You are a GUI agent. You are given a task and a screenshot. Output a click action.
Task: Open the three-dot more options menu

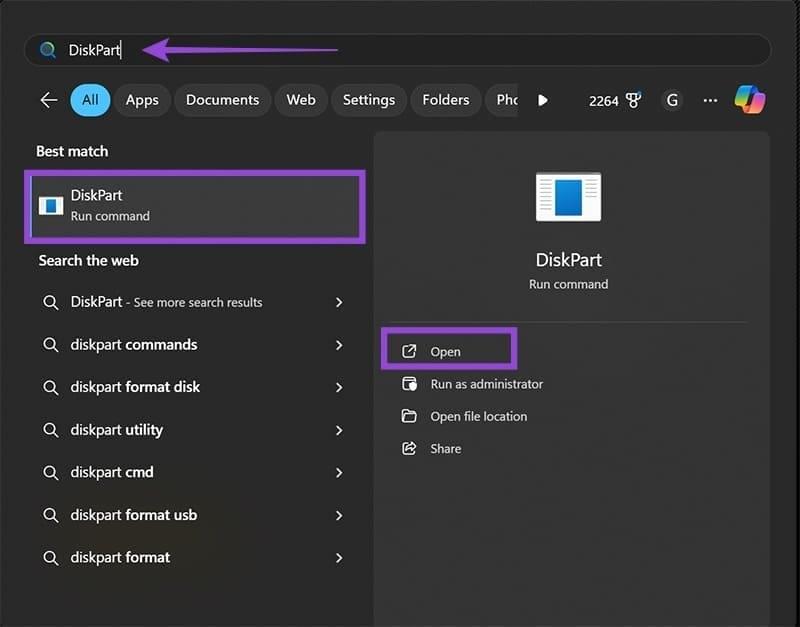710,100
